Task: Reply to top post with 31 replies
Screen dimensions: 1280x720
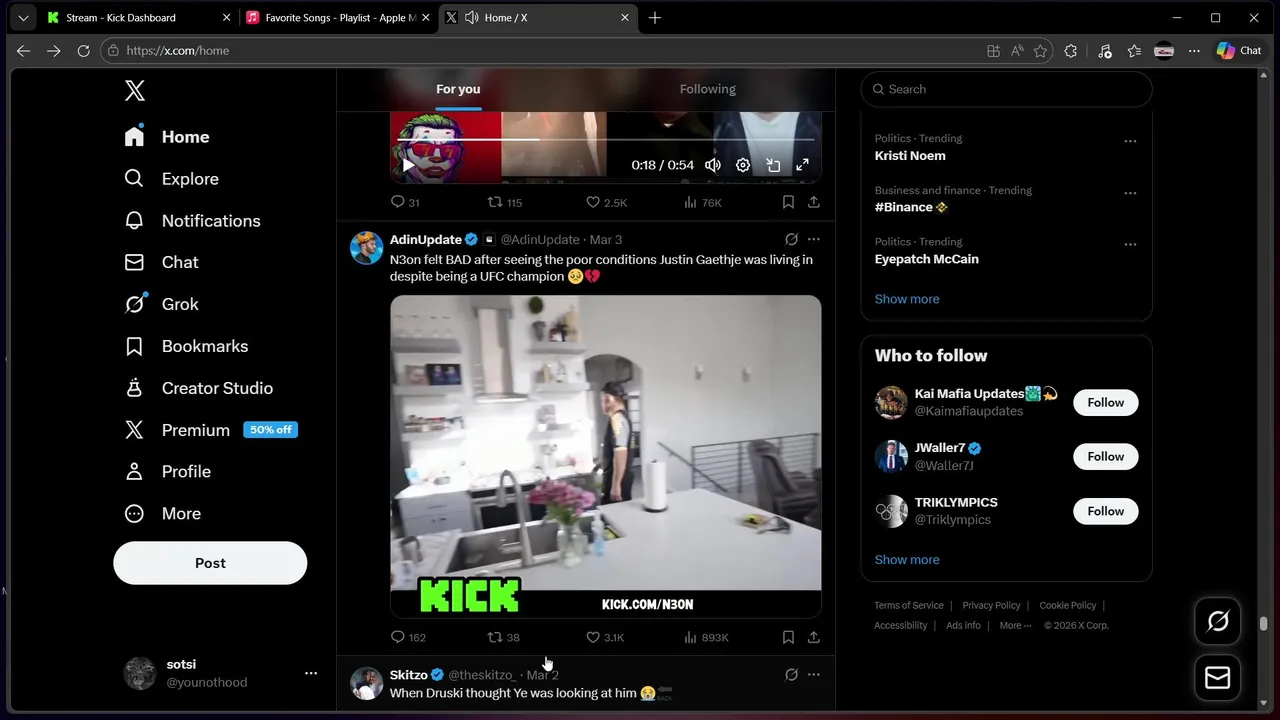Action: point(405,202)
